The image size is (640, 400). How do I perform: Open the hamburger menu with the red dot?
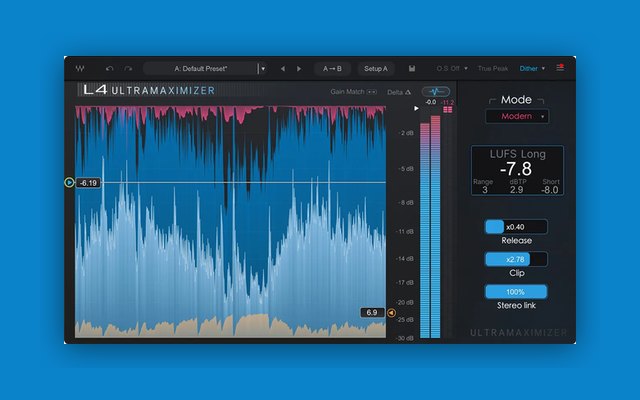coord(560,67)
